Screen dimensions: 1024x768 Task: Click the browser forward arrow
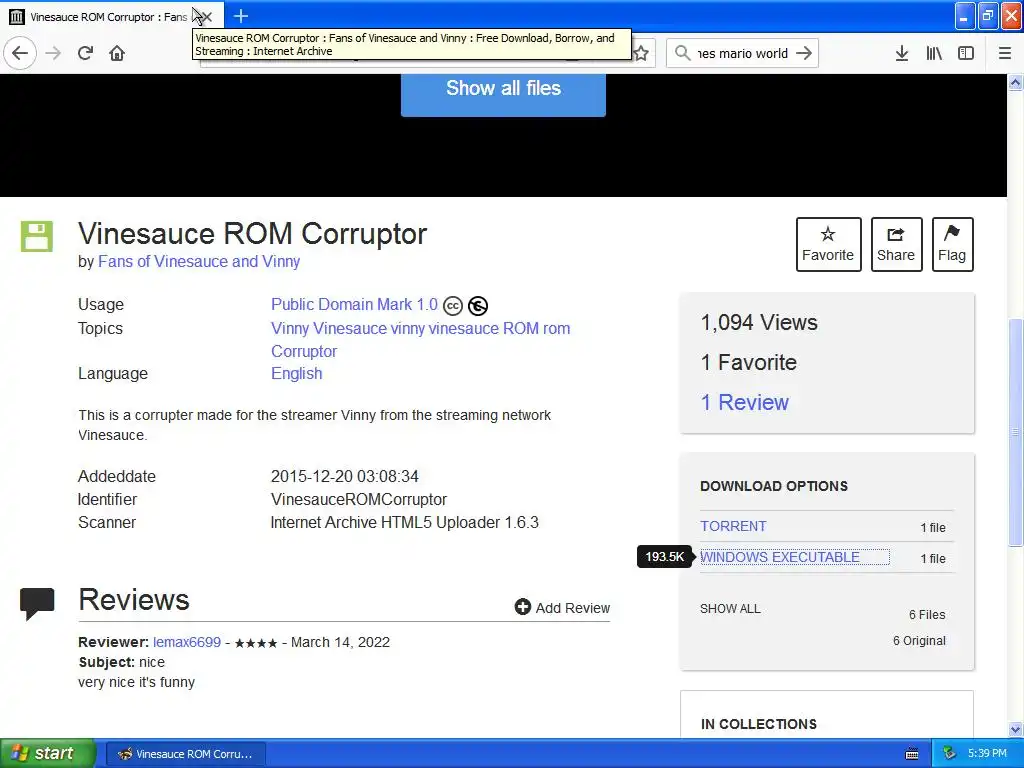[x=54, y=53]
